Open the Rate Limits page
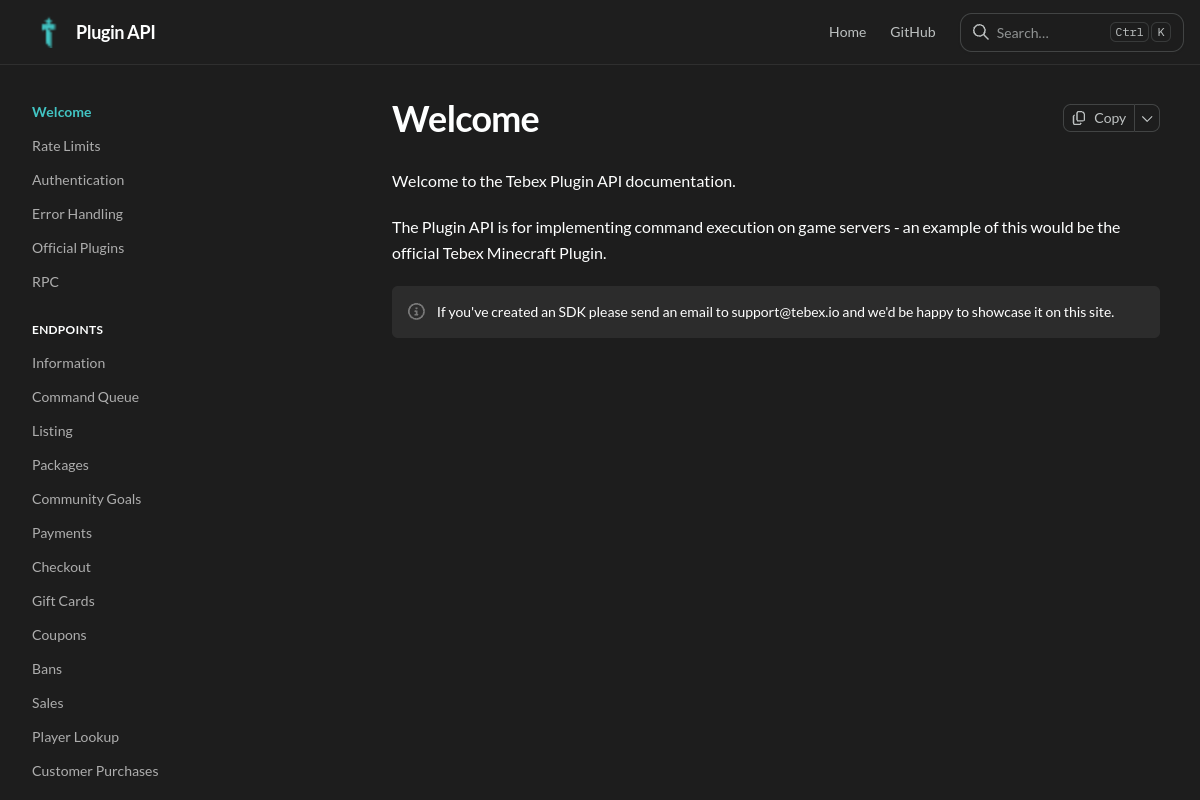Screen dimensions: 1200x800 click(66, 146)
